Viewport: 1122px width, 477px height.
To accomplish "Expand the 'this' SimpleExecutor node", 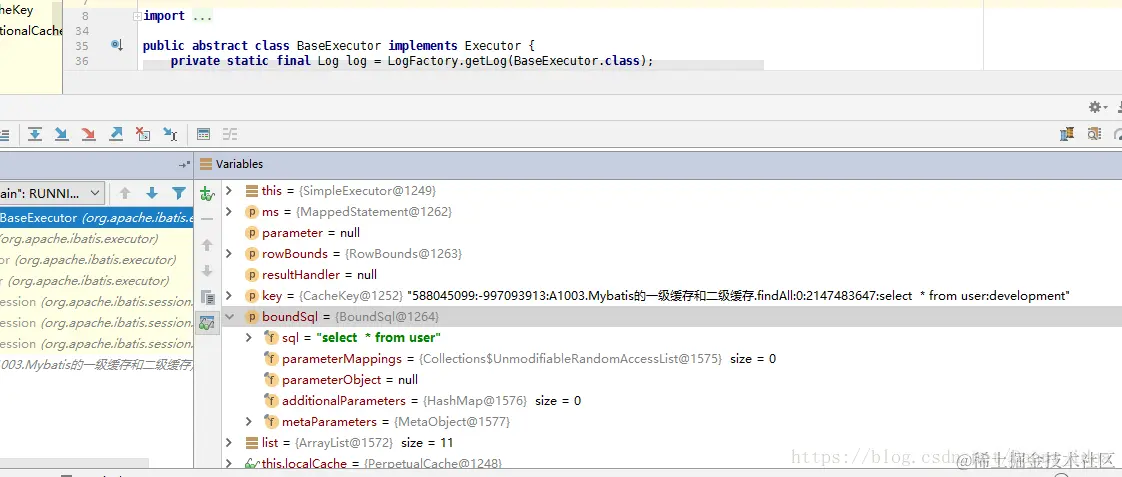I will (x=229, y=191).
